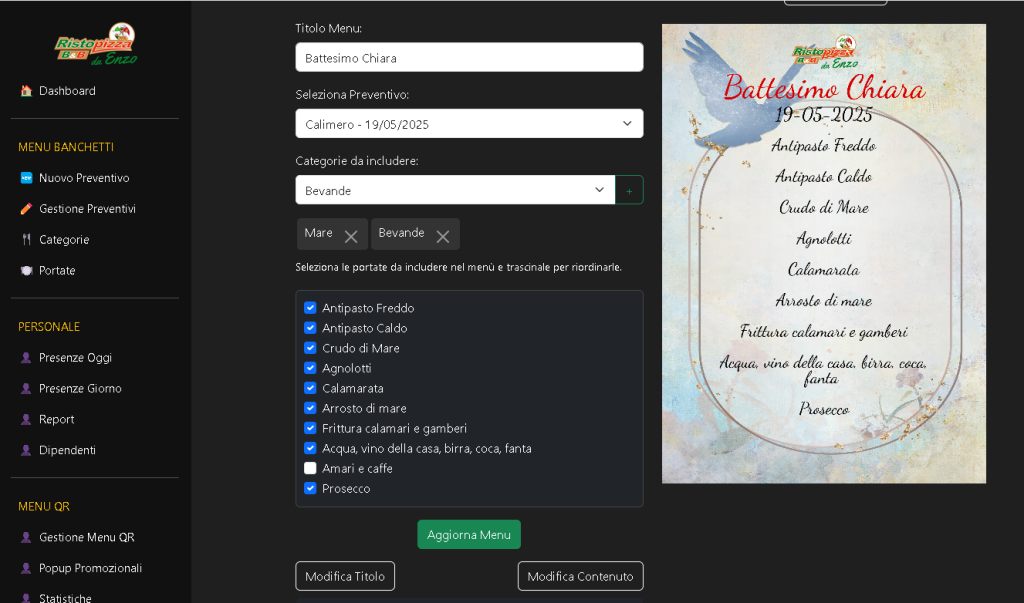Viewport: 1024px width, 603px height.
Task: Uncheck the Crudo di Mare checkbox
Action: pyautogui.click(x=310, y=348)
